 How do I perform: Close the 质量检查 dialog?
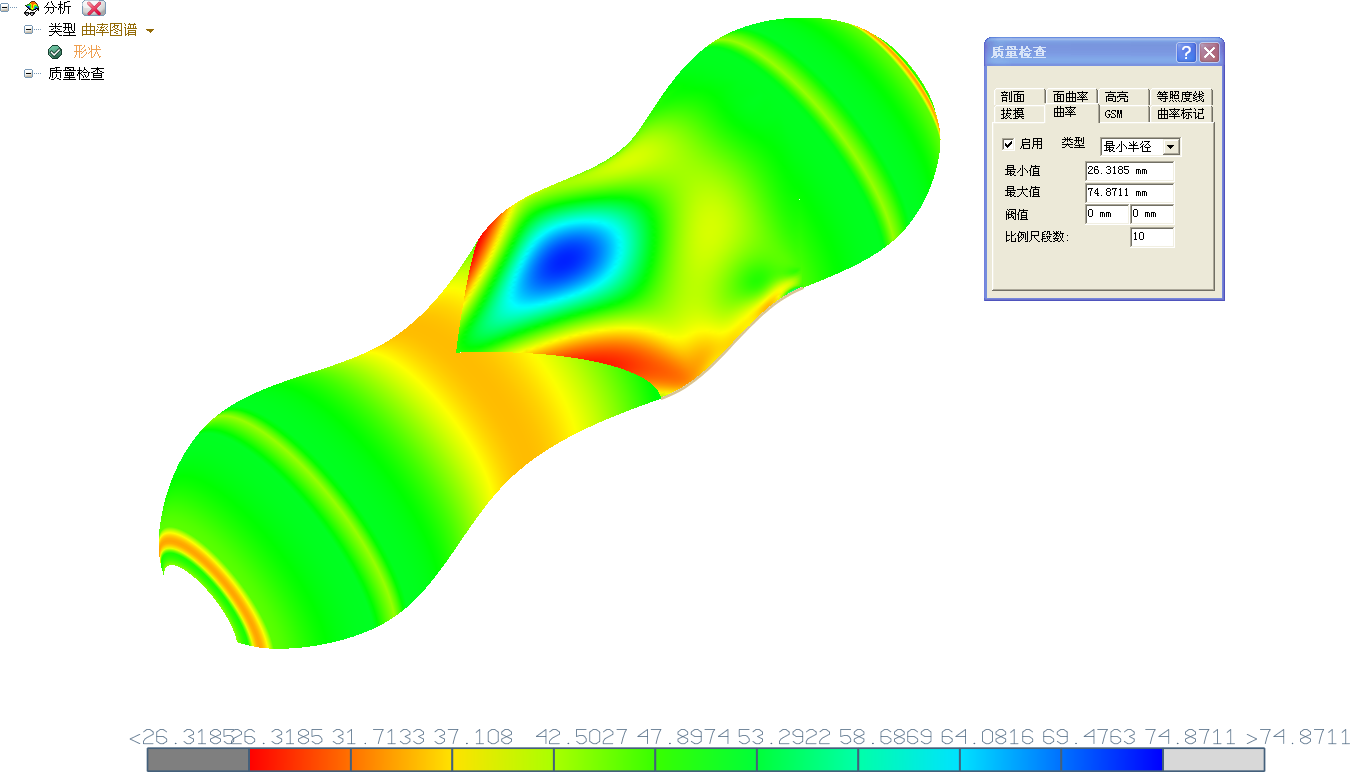click(1209, 53)
